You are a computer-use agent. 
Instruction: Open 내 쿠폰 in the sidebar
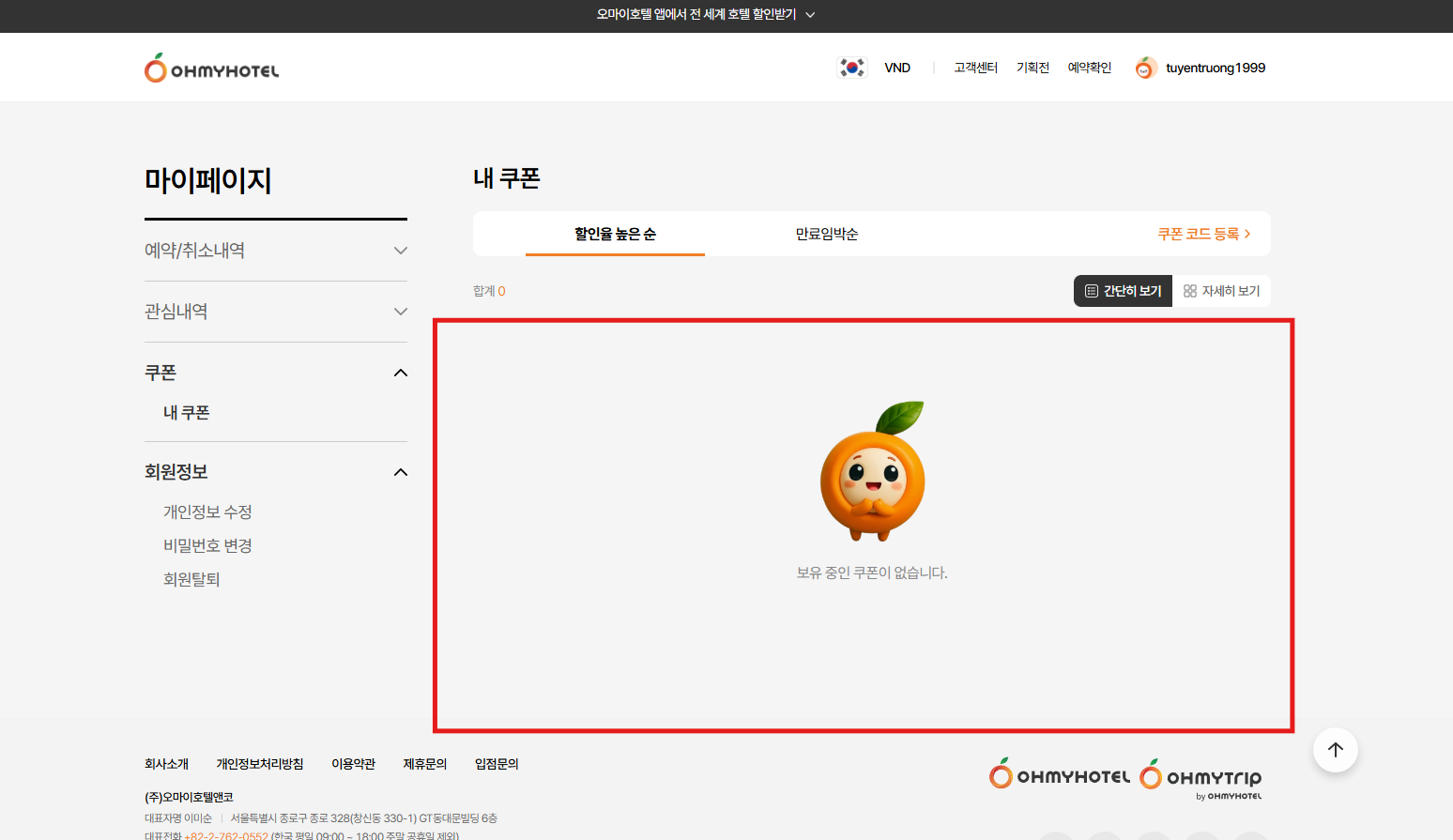pos(187,413)
